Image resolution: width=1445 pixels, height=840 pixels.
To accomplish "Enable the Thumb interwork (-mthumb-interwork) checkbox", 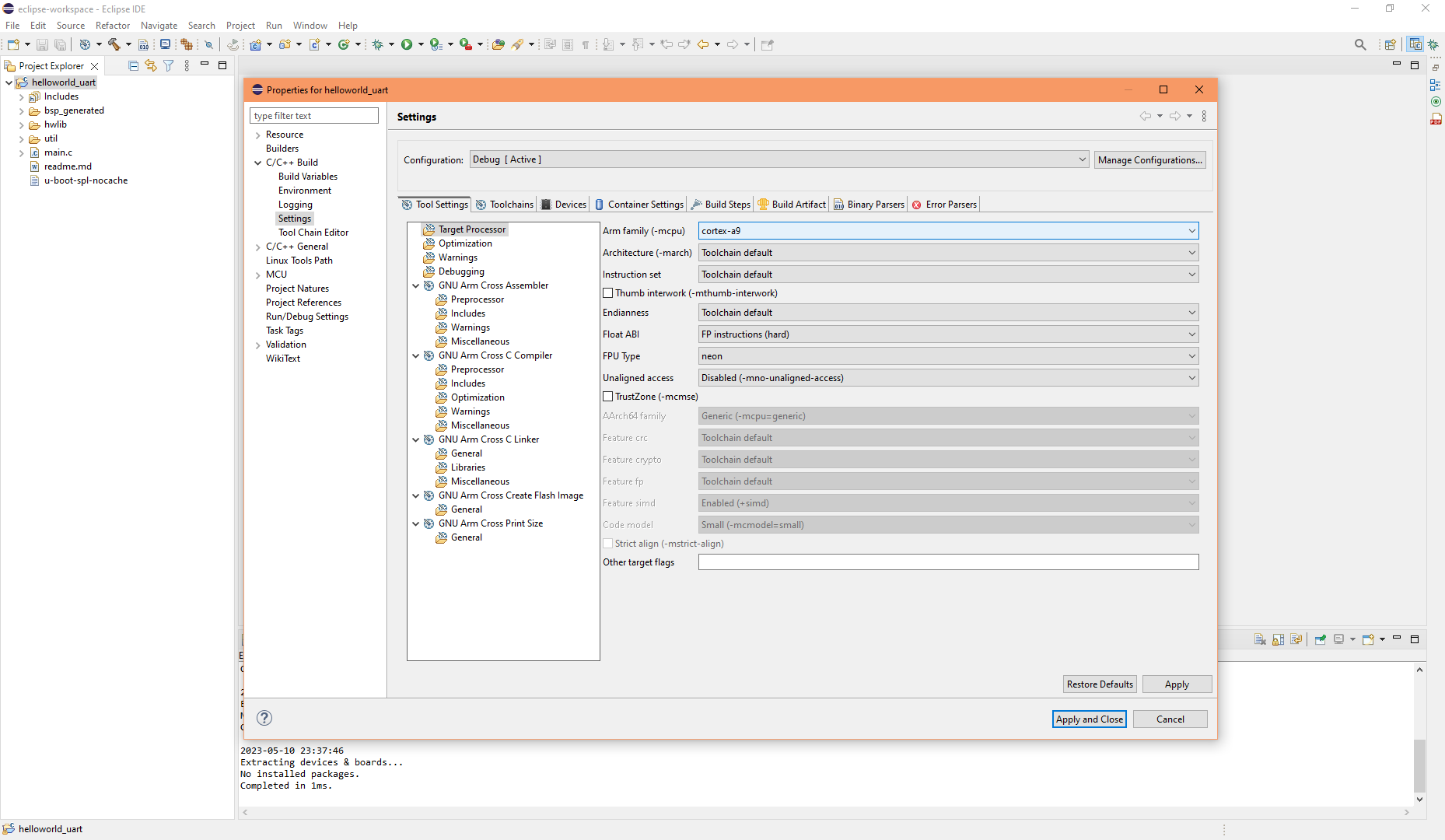I will click(608, 293).
